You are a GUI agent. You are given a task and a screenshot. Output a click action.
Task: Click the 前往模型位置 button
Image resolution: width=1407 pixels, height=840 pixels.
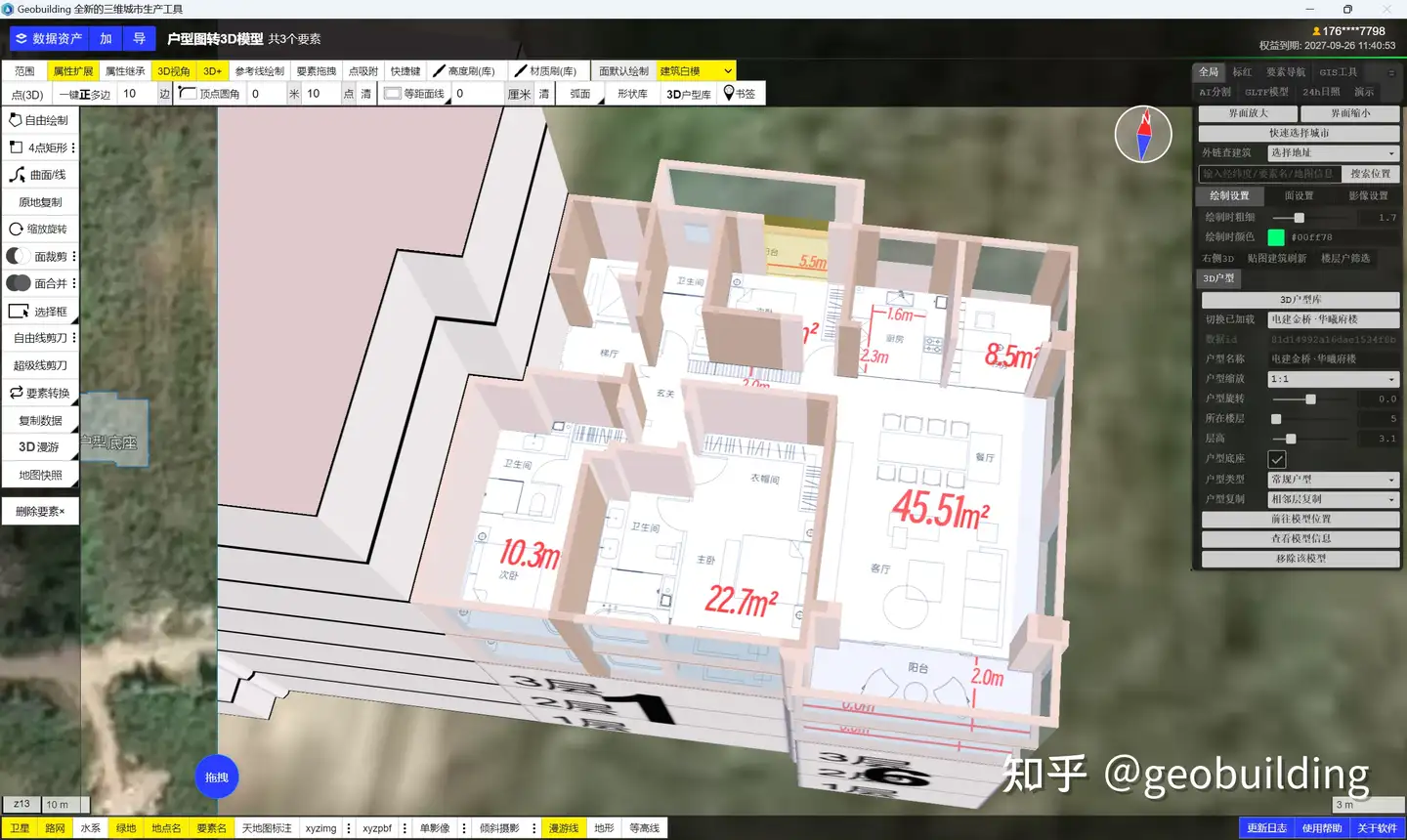(x=1300, y=520)
